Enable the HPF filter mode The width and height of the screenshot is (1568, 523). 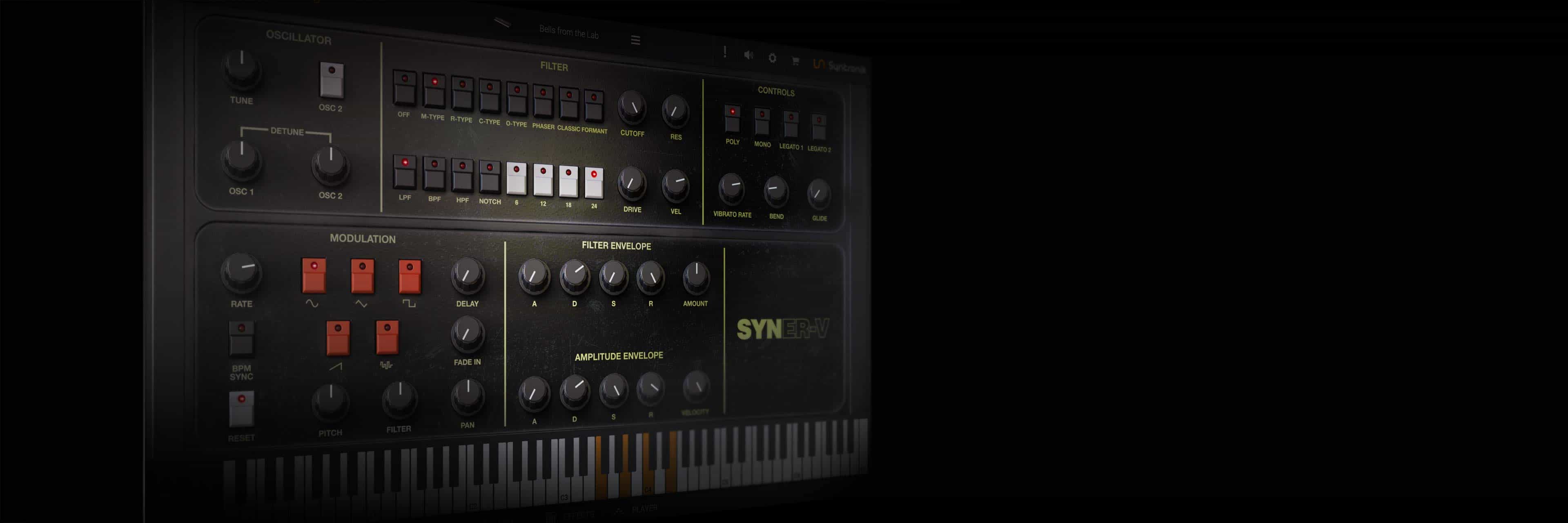pos(462,175)
